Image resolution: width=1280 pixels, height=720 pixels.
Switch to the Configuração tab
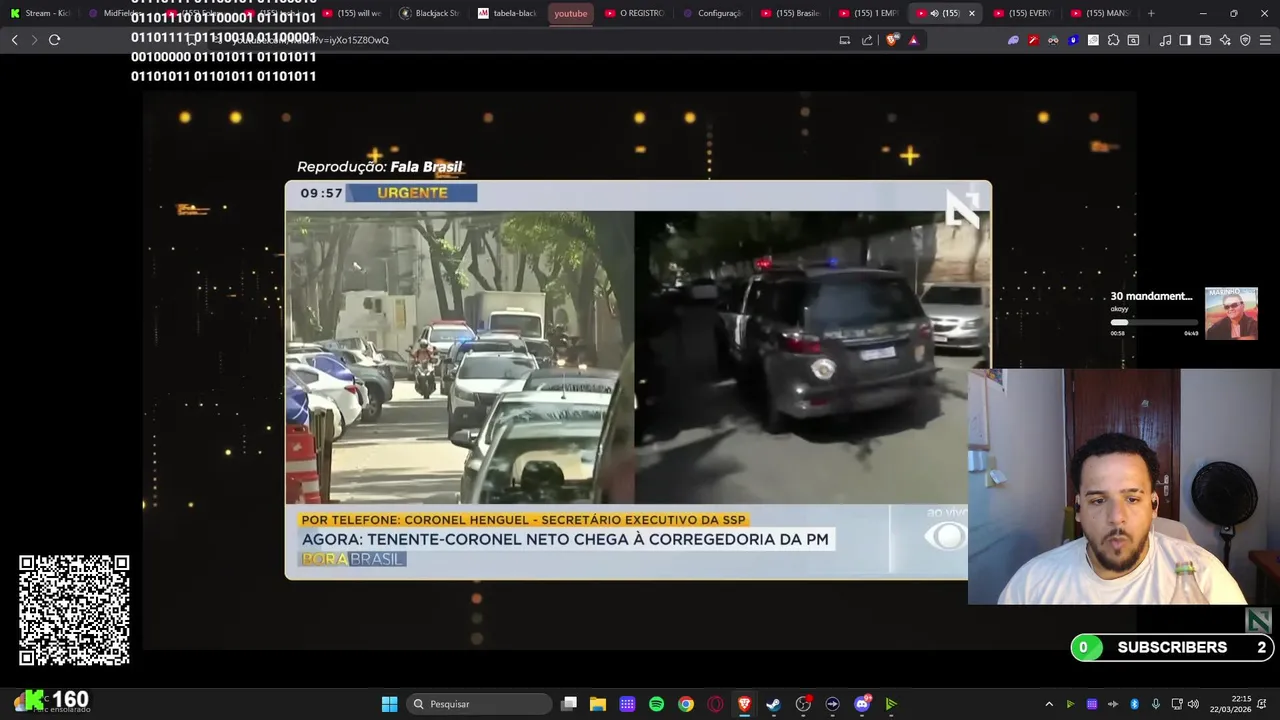[712, 13]
